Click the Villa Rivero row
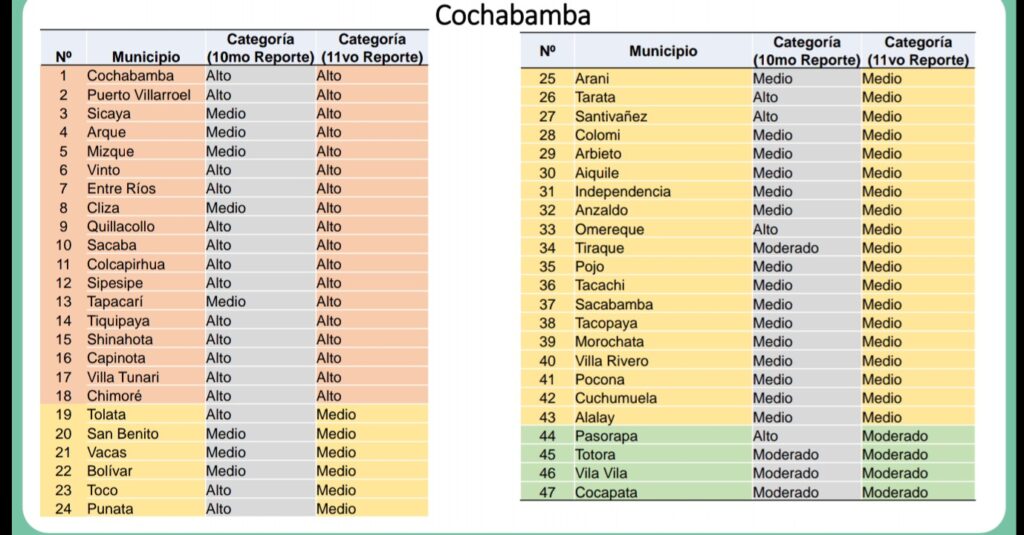Image resolution: width=1024 pixels, height=535 pixels. [x=611, y=361]
